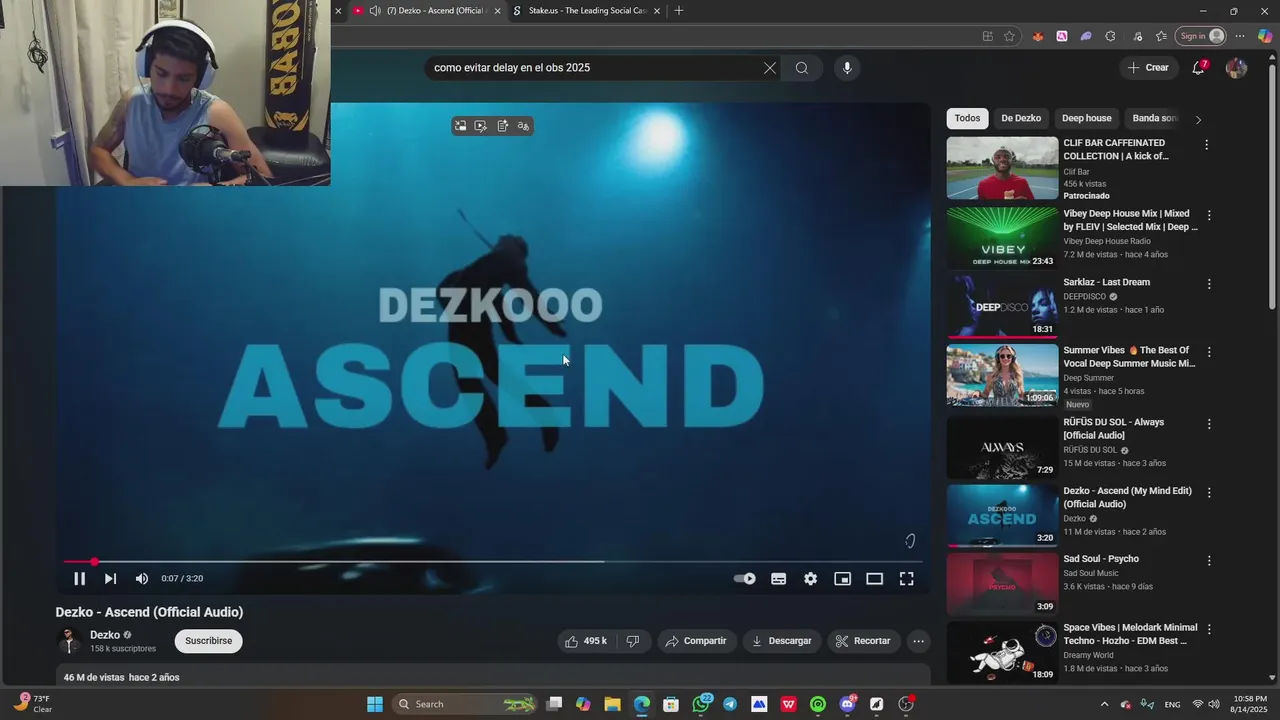This screenshot has height=720, width=1280.
Task: Open the clock showing 10:58 PM
Action: pos(1250,704)
